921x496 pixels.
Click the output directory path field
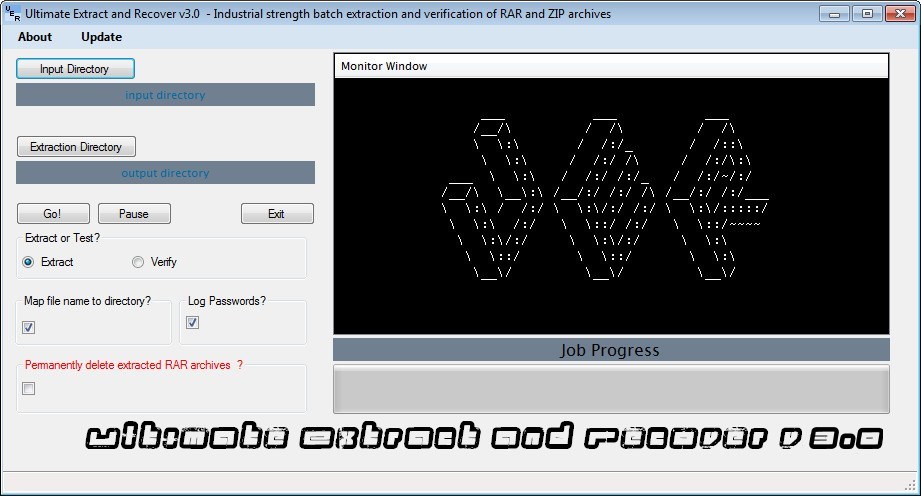(x=165, y=173)
